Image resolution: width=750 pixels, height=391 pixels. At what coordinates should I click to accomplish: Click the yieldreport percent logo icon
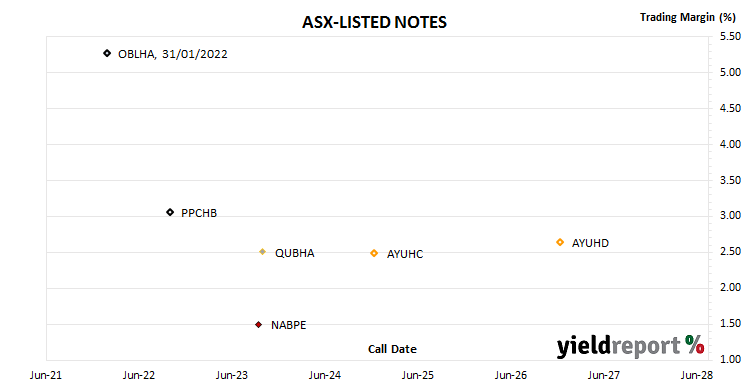click(694, 344)
